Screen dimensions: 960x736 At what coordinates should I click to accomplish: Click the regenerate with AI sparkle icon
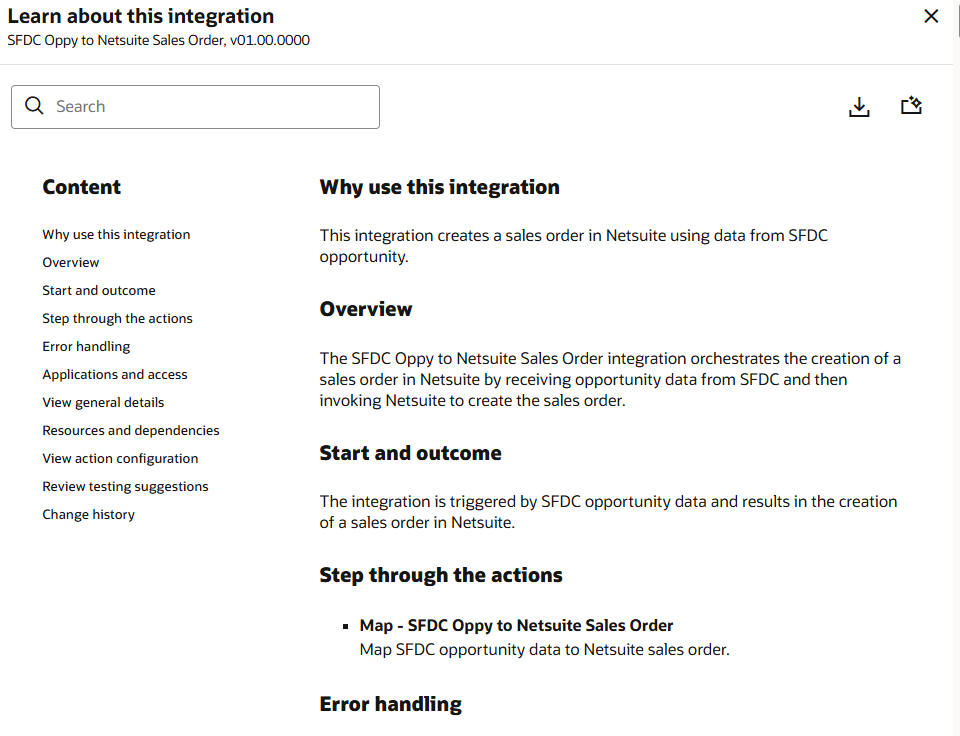[x=911, y=106]
